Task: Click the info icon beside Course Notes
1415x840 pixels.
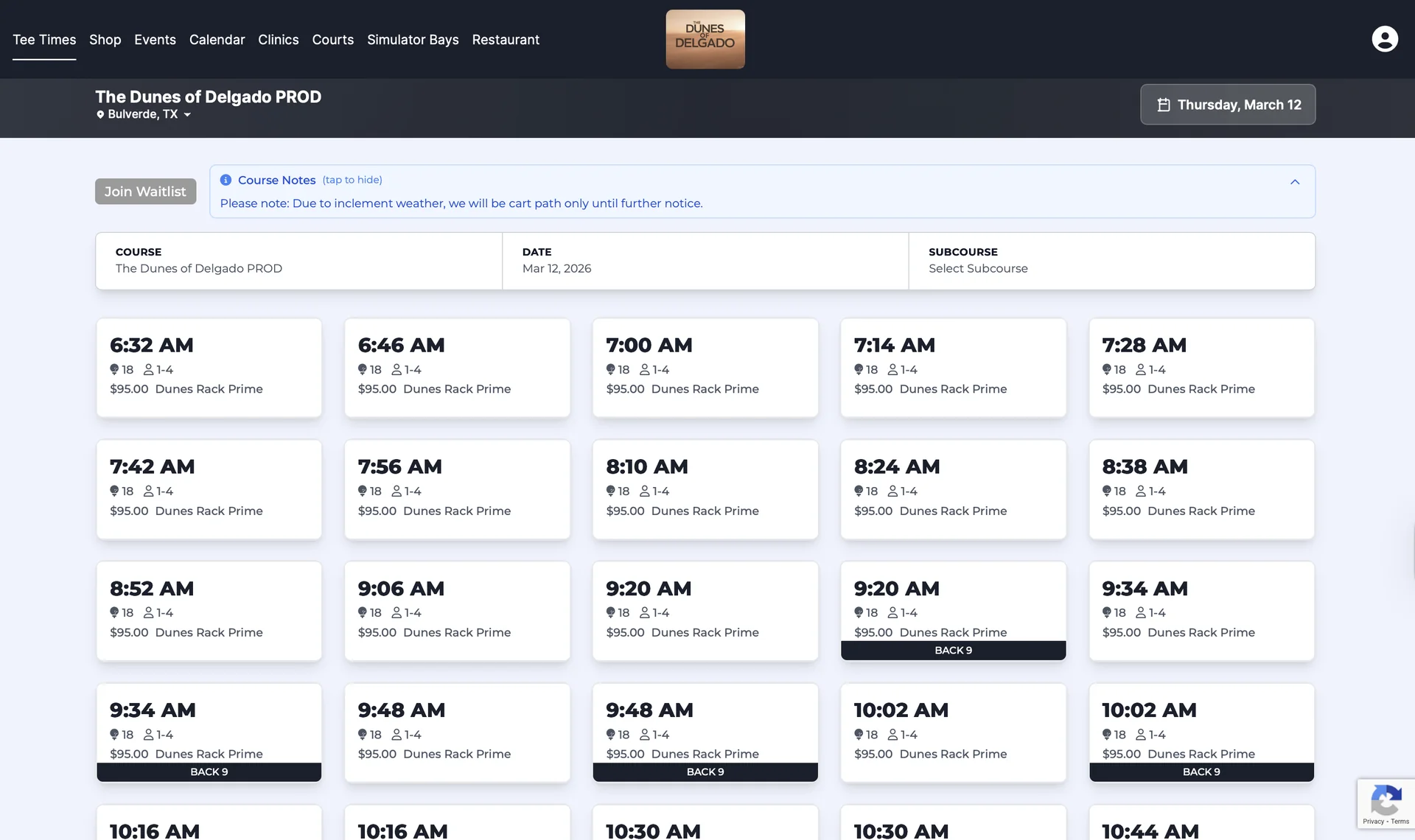Action: tap(226, 180)
